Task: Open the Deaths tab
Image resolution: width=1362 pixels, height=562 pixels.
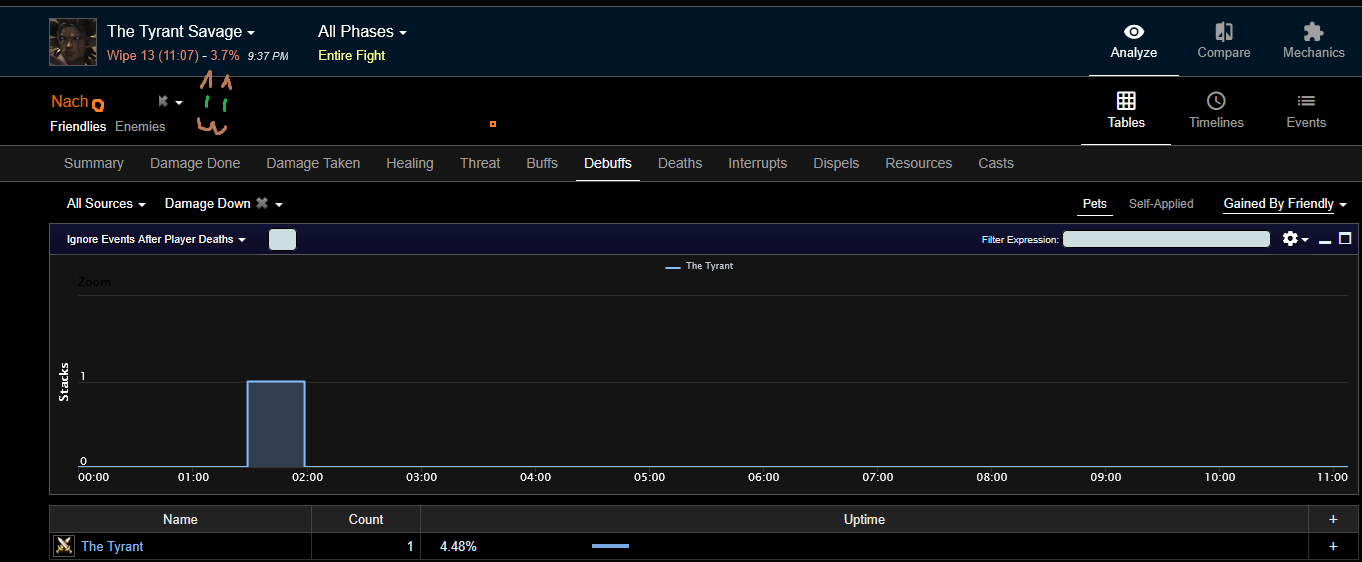Action: [680, 163]
